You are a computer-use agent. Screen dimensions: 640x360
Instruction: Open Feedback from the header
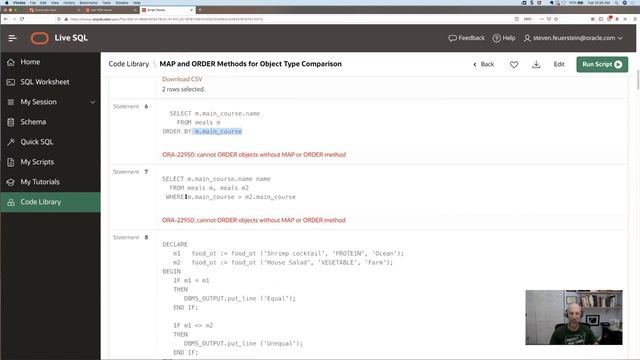(467, 38)
